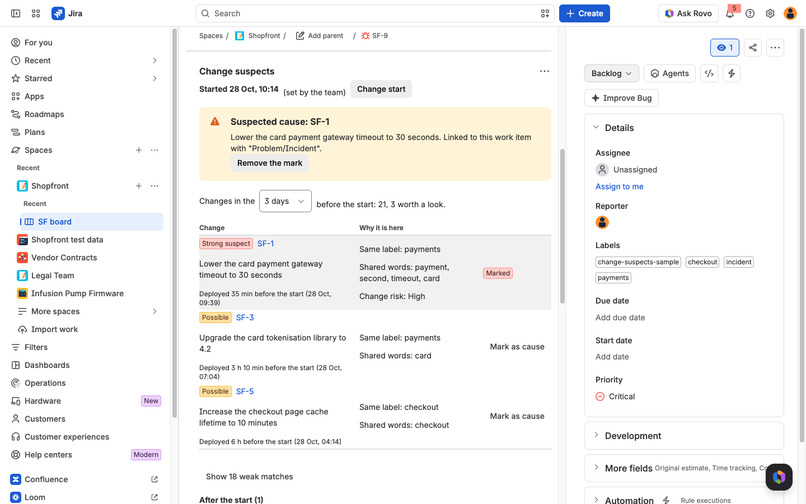Expand the Development section
Viewport: 806px width, 504px height.
(x=596, y=435)
